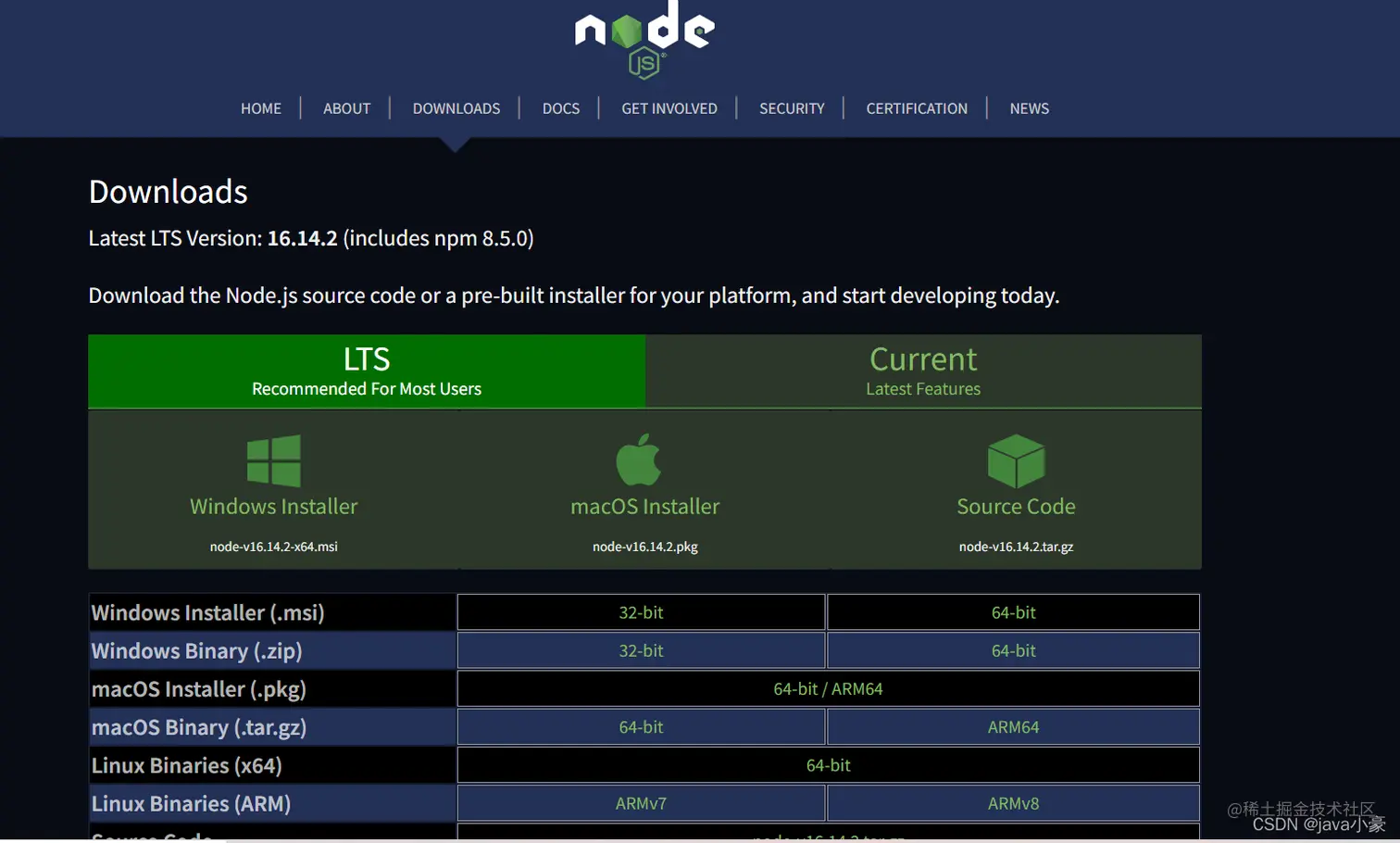
Task: Click the 'Linux Binaries (ARM)' row label
Action: (x=192, y=803)
